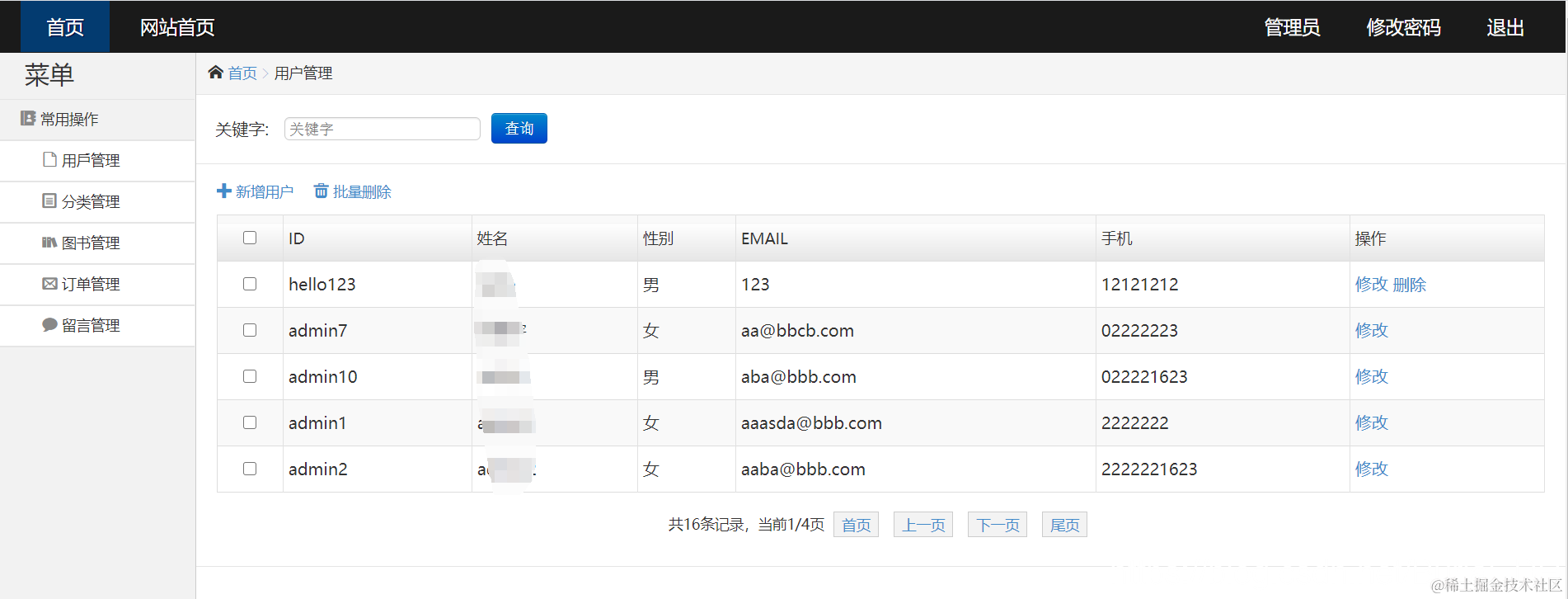Screen dimensions: 1568x599
Task: Click the home icon in breadcrumb
Action: (x=216, y=73)
